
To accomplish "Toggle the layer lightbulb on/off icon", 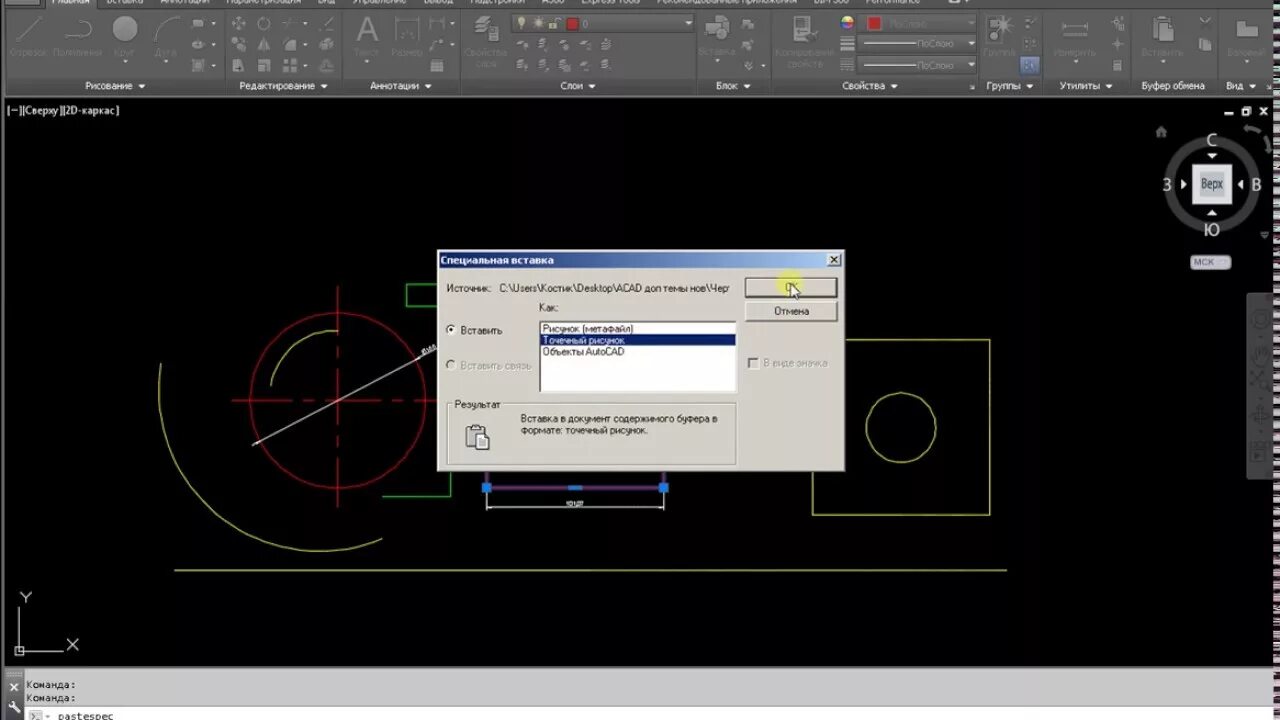I will (x=521, y=22).
